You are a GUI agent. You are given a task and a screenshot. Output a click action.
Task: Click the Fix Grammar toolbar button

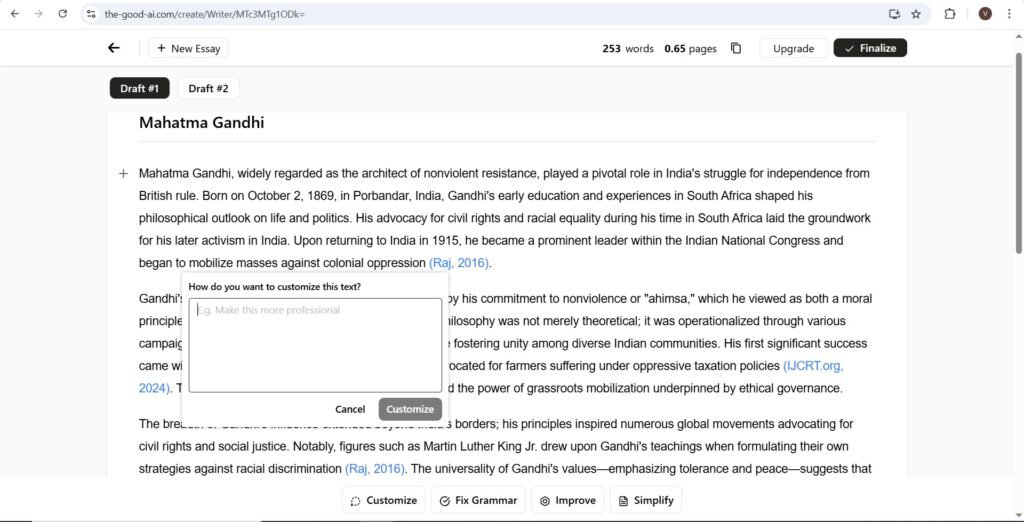478,500
